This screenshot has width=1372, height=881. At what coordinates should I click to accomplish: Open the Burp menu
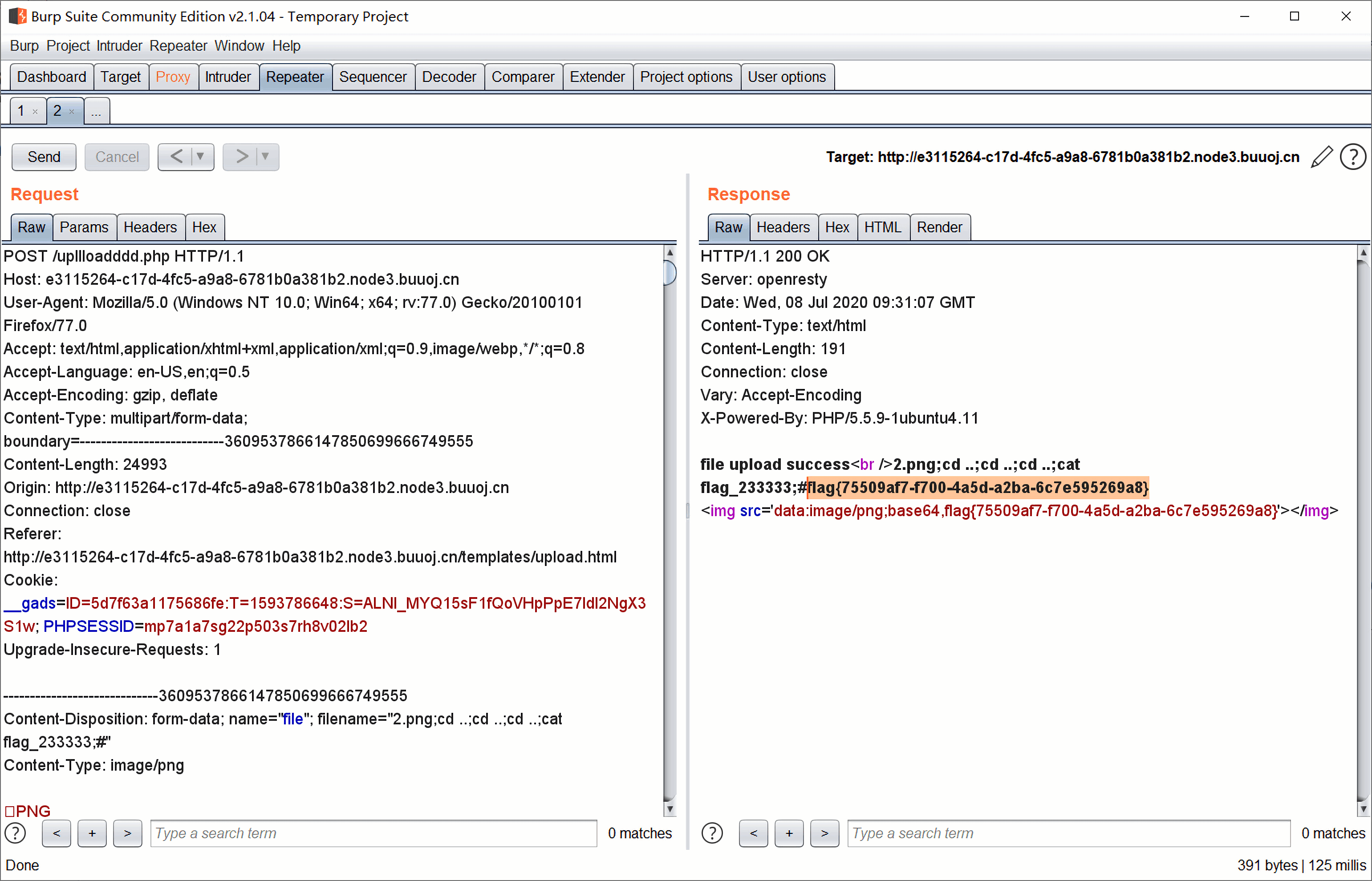(x=24, y=46)
